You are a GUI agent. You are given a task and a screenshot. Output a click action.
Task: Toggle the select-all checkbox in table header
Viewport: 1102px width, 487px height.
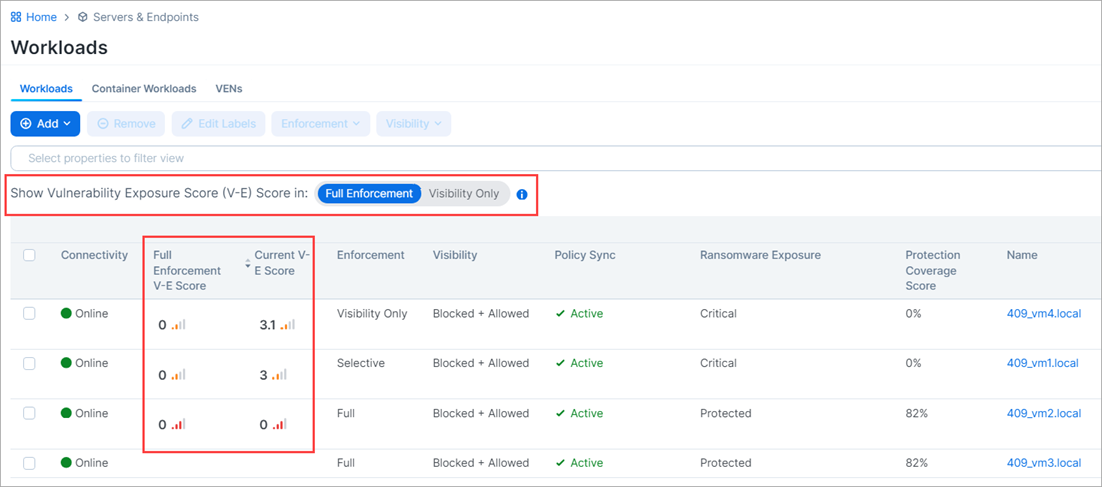tap(29, 256)
